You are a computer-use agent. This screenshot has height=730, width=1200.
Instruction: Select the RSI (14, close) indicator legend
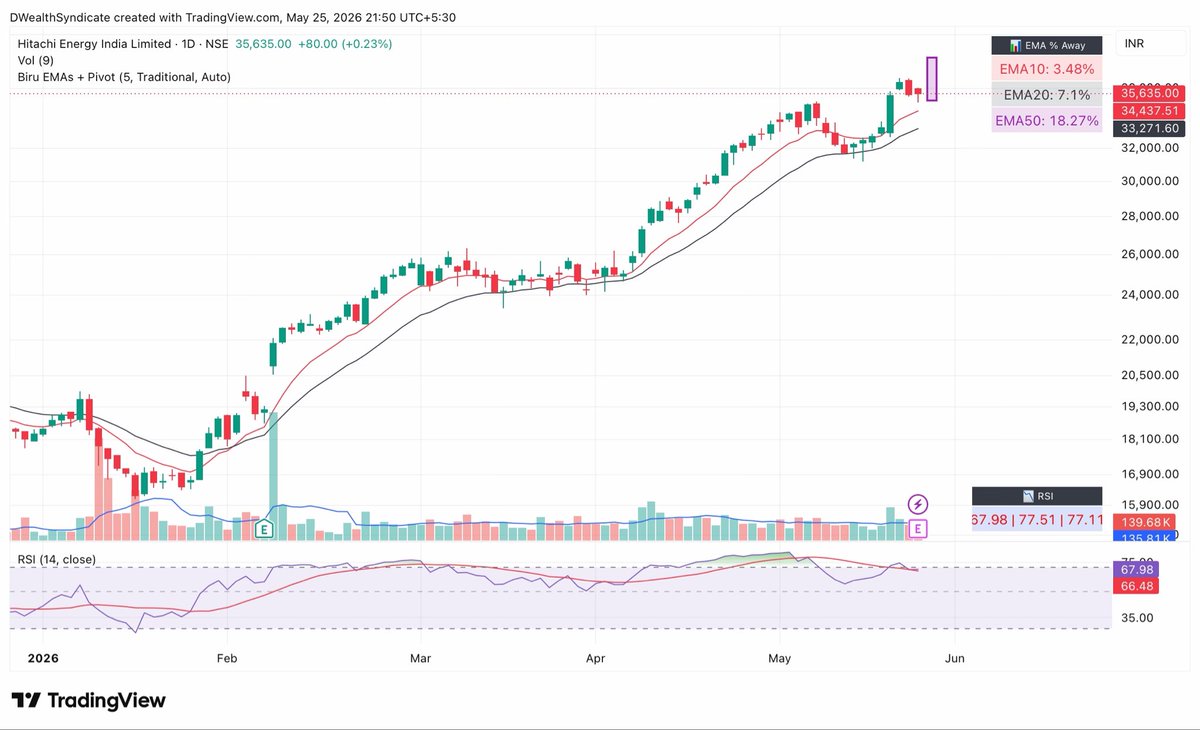pyautogui.click(x=57, y=559)
